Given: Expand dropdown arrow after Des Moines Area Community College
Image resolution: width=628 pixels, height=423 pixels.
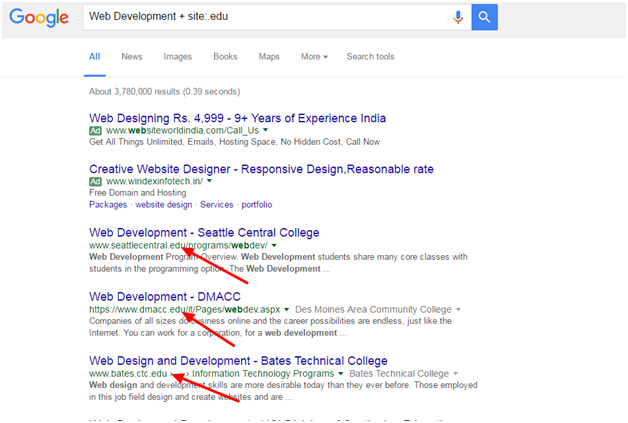Looking at the screenshot, I should click(458, 310).
